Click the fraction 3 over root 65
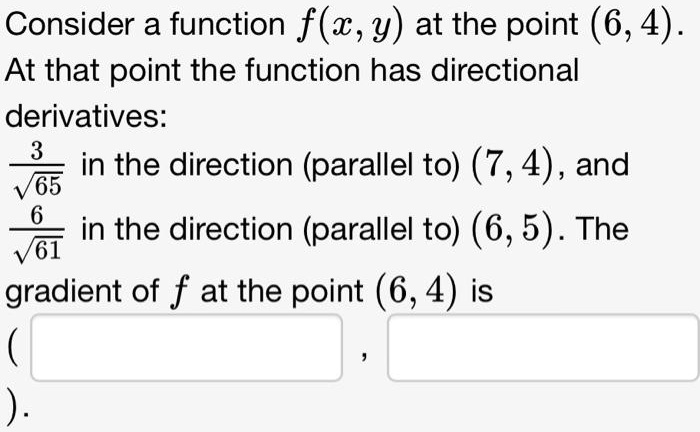700x432 pixels. [37, 169]
